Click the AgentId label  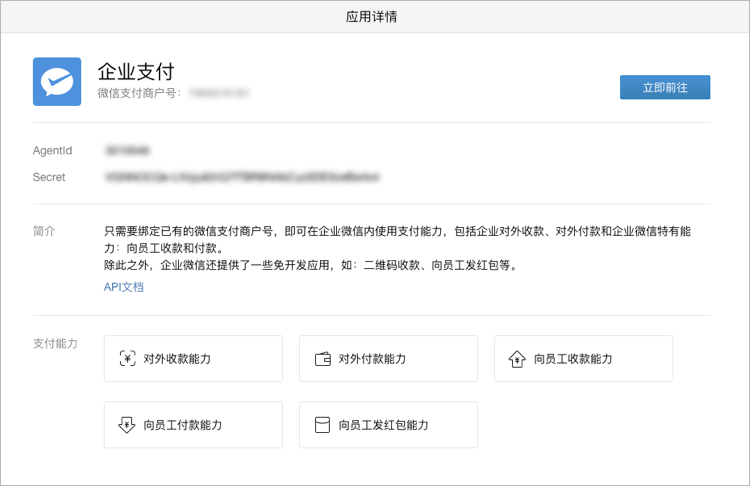click(53, 151)
